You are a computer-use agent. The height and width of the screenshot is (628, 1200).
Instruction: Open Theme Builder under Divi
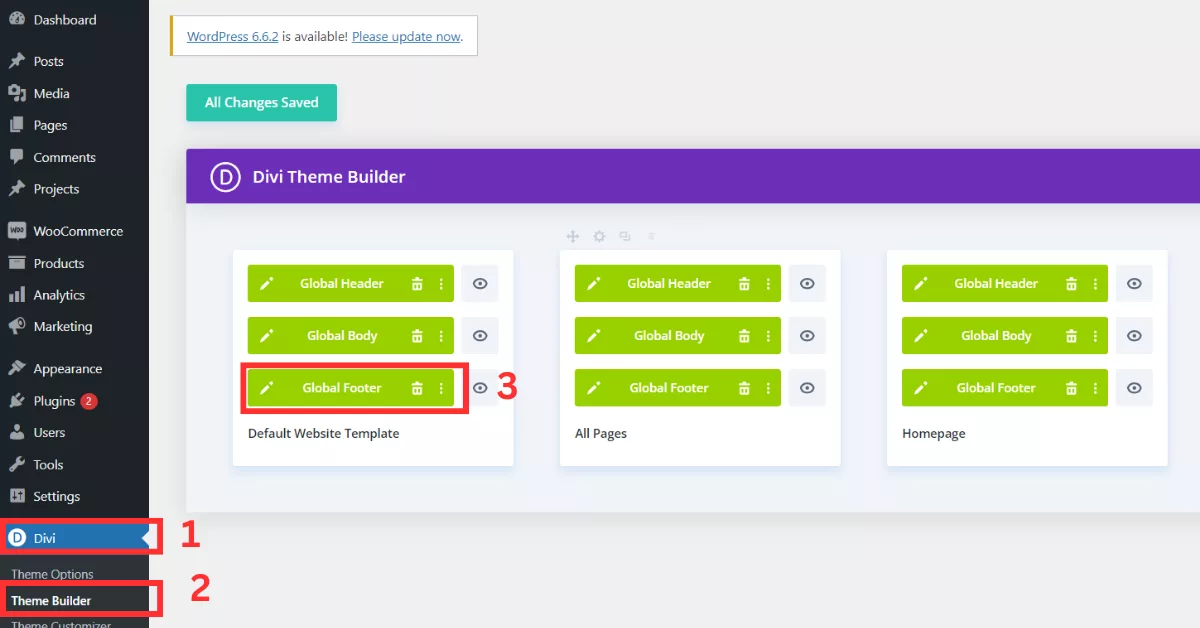(x=51, y=601)
